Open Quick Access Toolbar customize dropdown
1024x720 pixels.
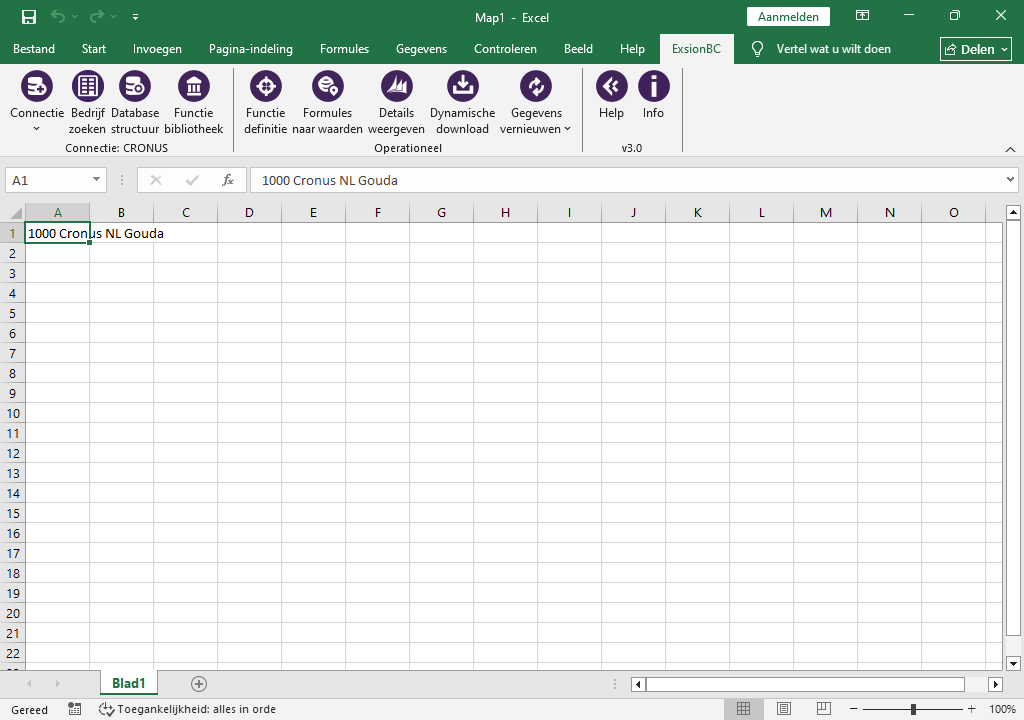coord(135,17)
